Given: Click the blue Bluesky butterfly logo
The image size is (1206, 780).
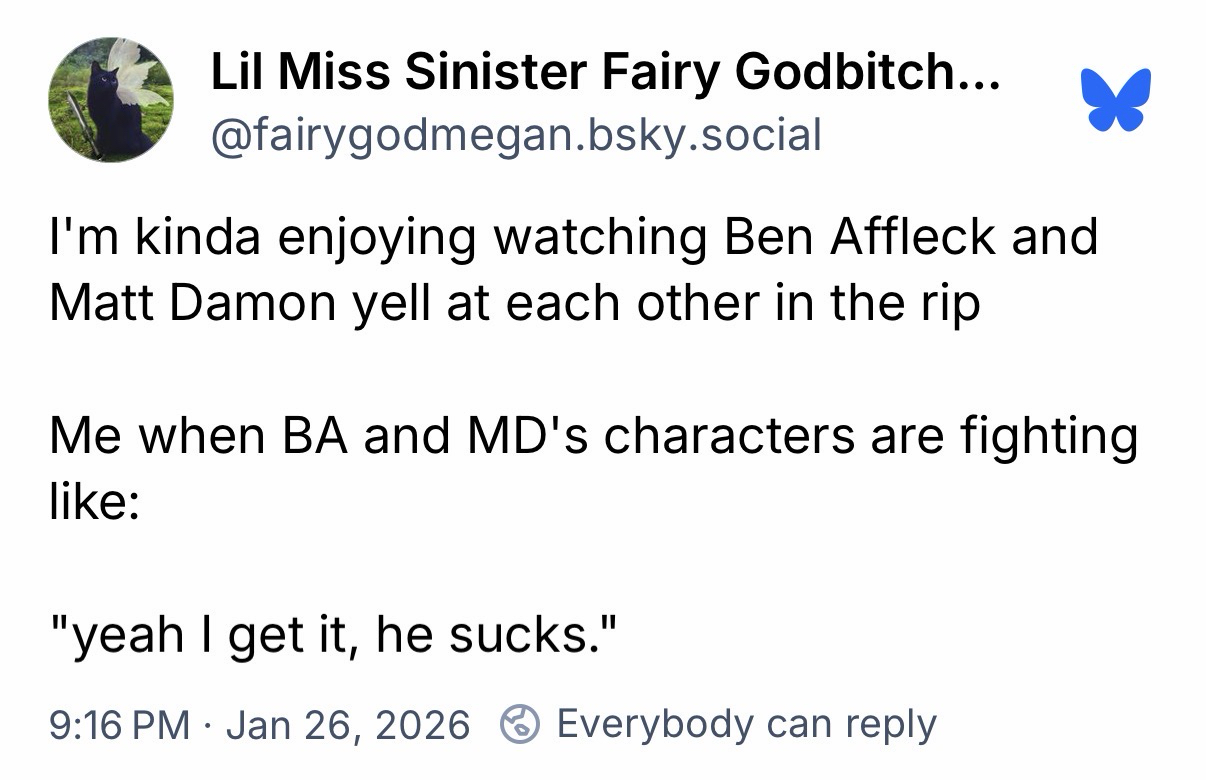Looking at the screenshot, I should coord(1115,100).
